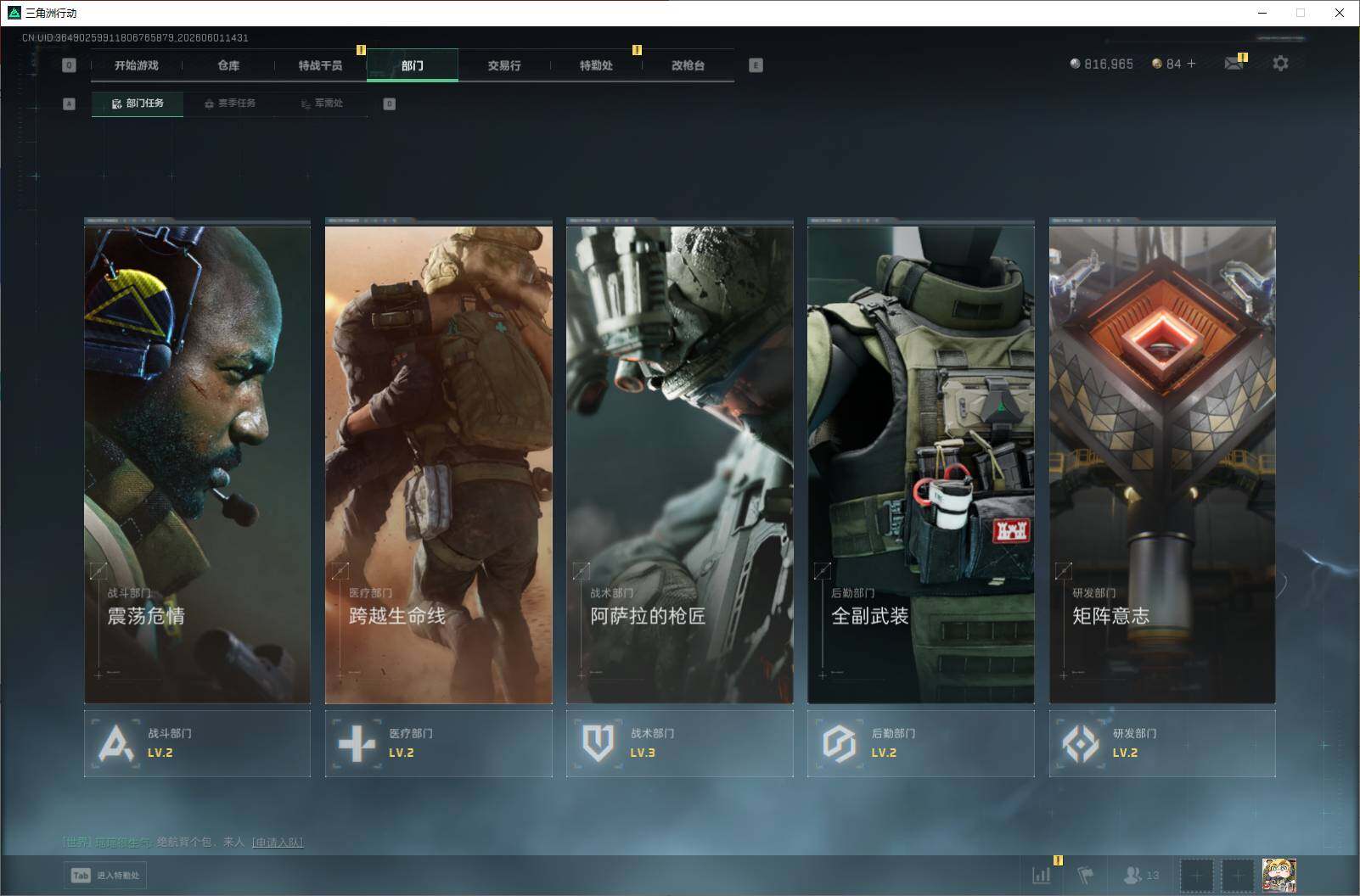Click the square marker above 全副武装 title
This screenshot has width=1360, height=896.
point(822,571)
